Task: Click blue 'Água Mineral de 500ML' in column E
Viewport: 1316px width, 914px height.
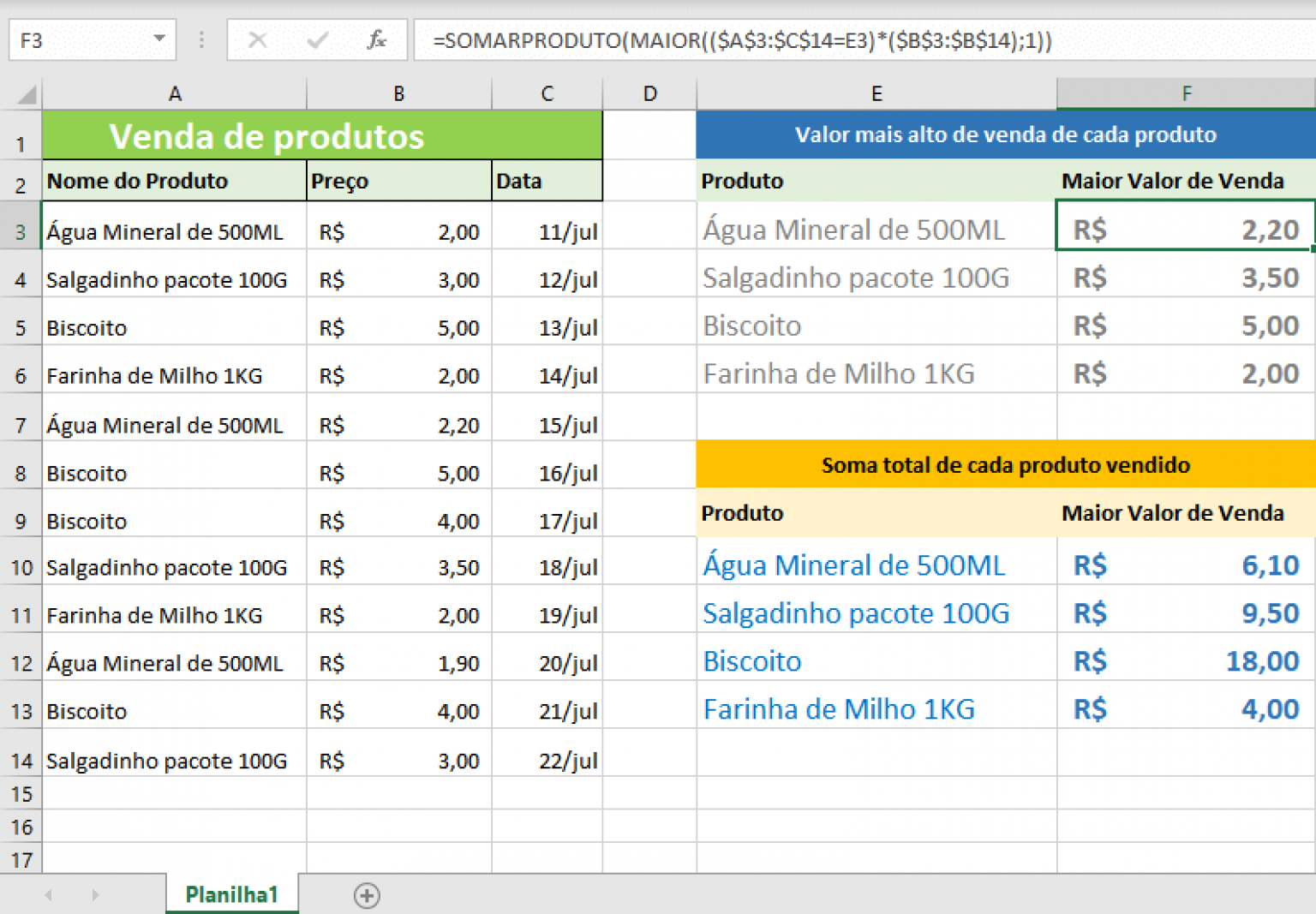Action: (876, 562)
